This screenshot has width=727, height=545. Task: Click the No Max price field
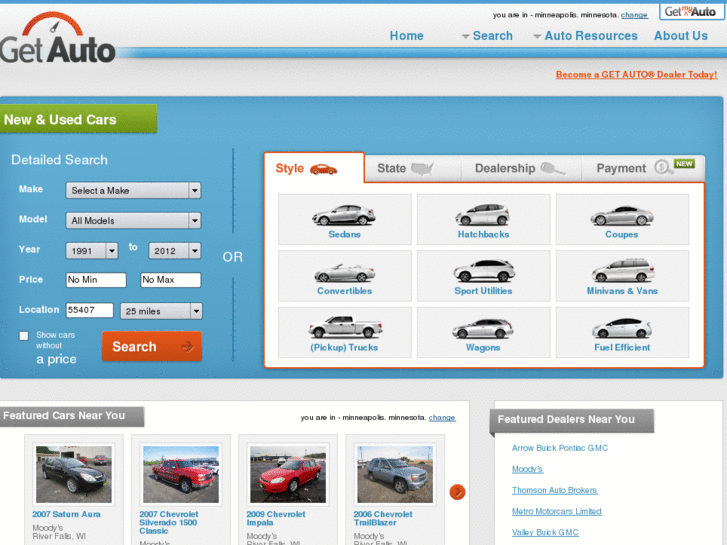pos(171,280)
